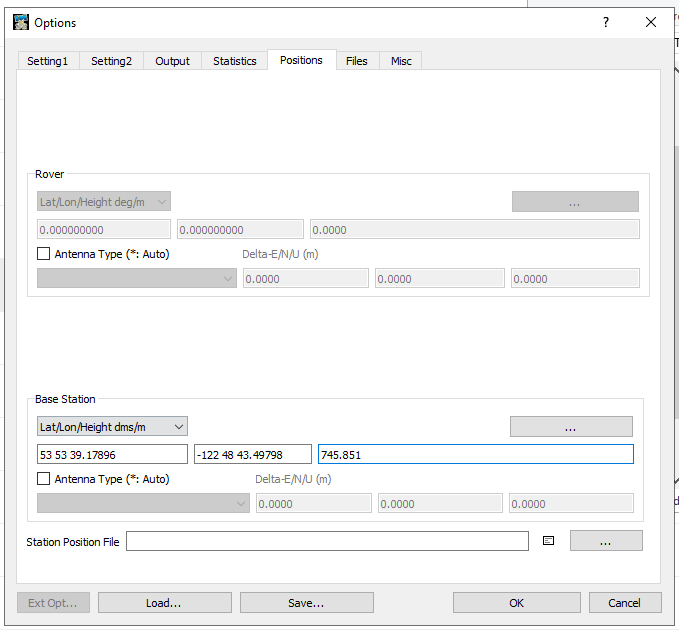Click the Rover group label
The image size is (679, 630).
(x=49, y=174)
